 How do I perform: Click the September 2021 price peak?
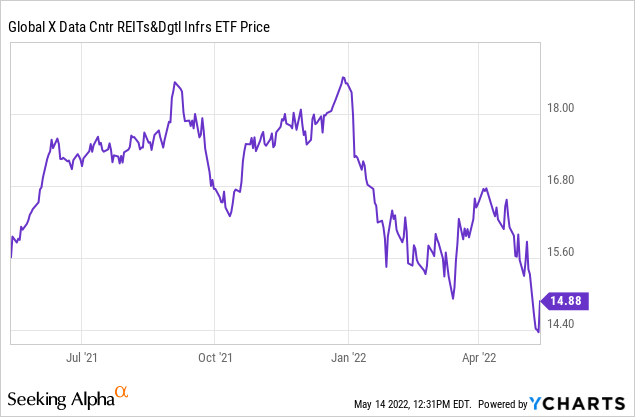coord(175,81)
